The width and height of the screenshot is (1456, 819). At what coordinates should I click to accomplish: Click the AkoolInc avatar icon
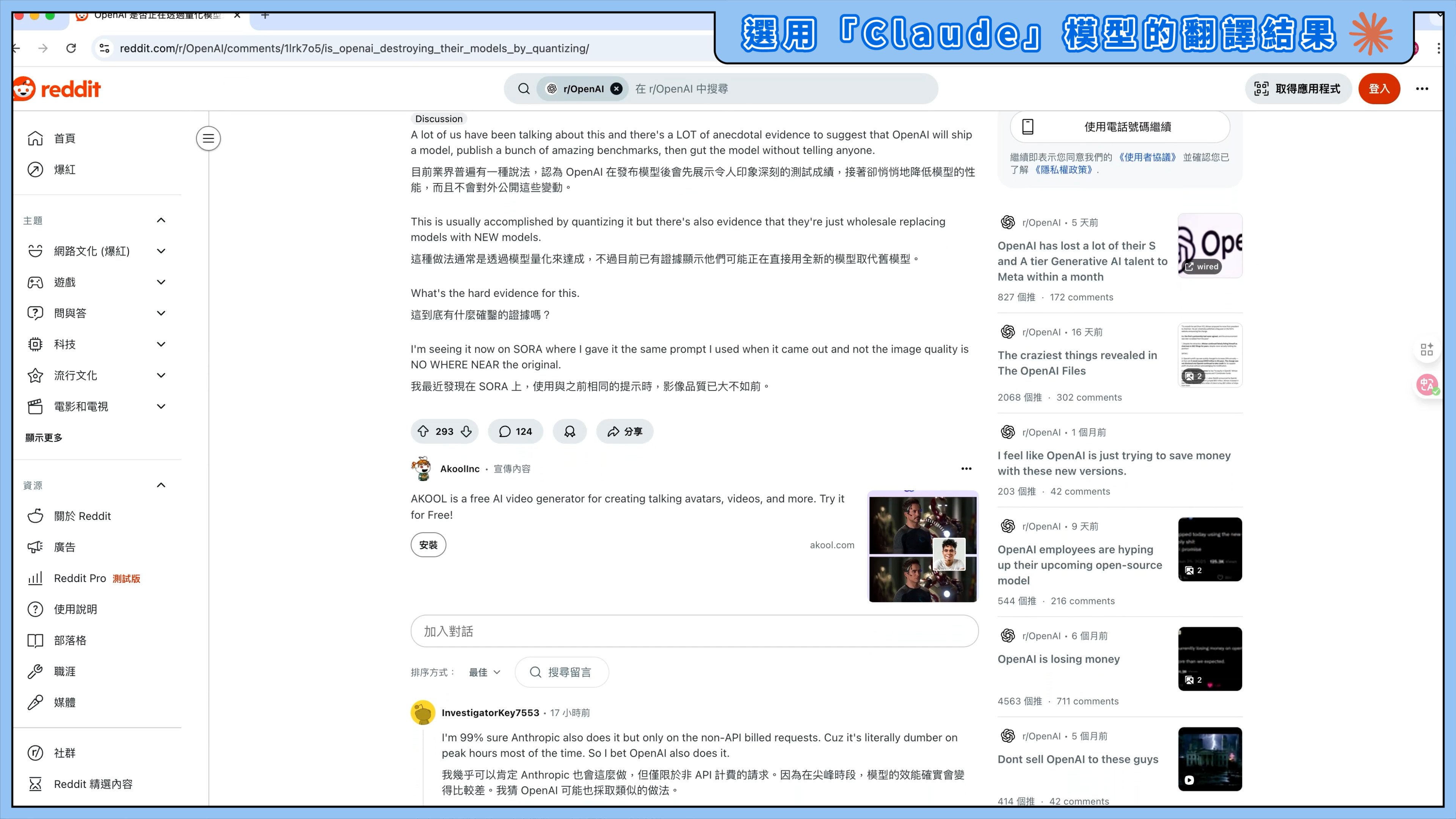[422, 469]
